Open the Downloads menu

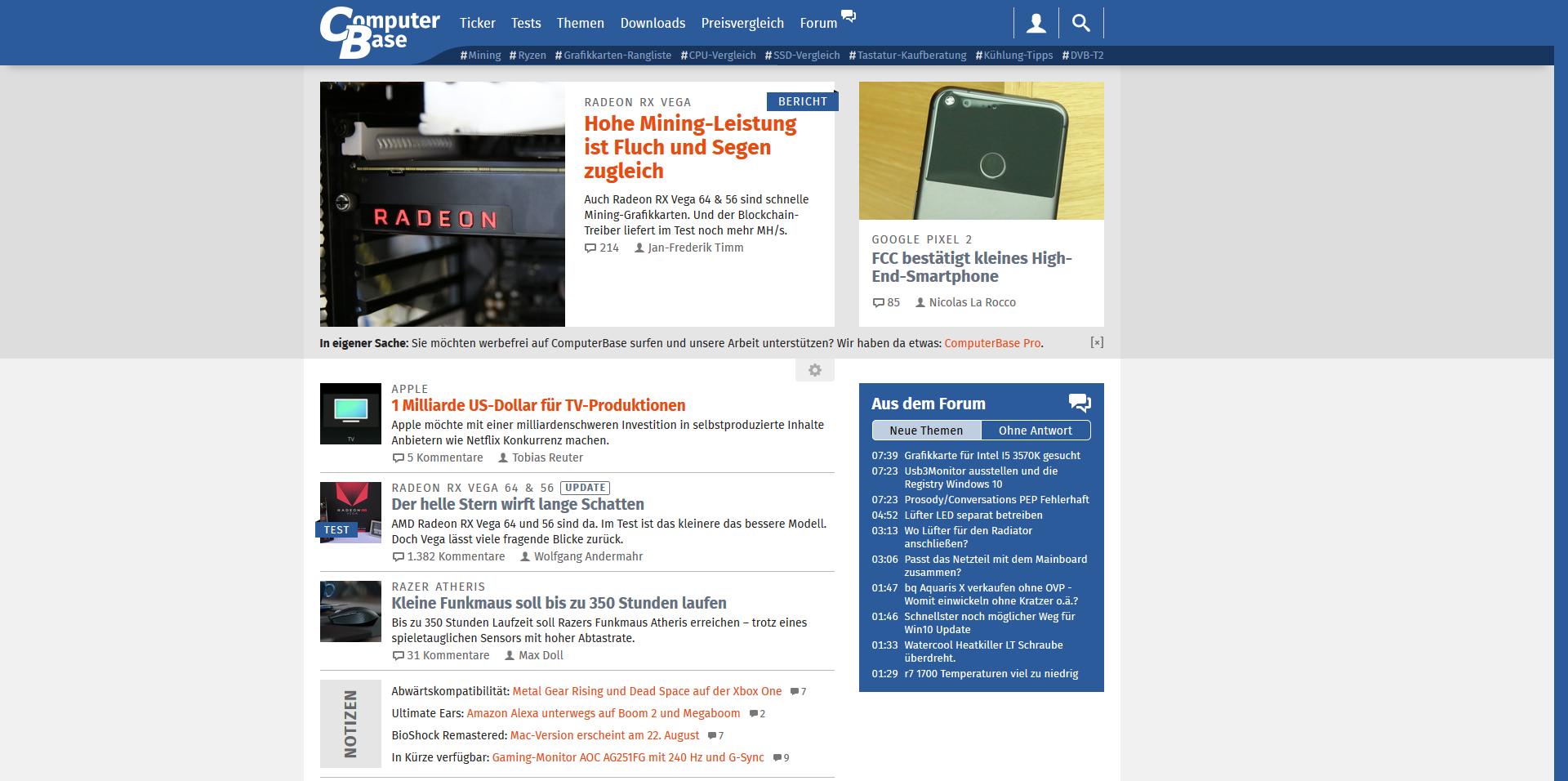click(x=653, y=23)
